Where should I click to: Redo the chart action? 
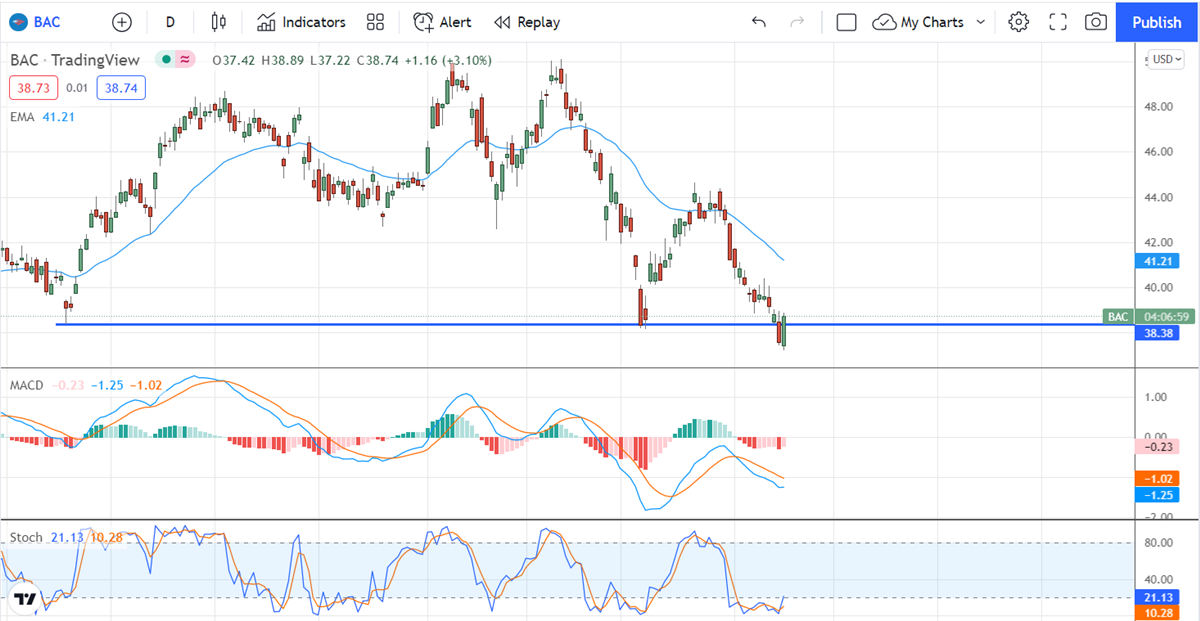point(797,22)
